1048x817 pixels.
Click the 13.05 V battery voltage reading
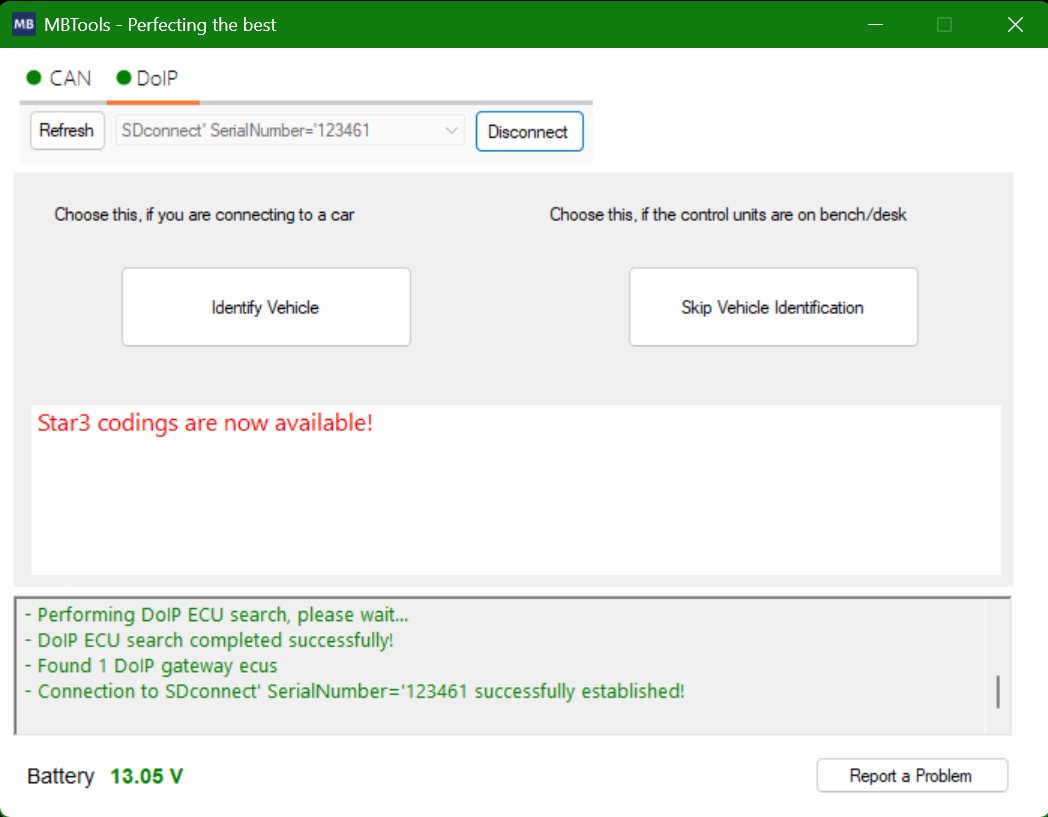[x=146, y=776]
